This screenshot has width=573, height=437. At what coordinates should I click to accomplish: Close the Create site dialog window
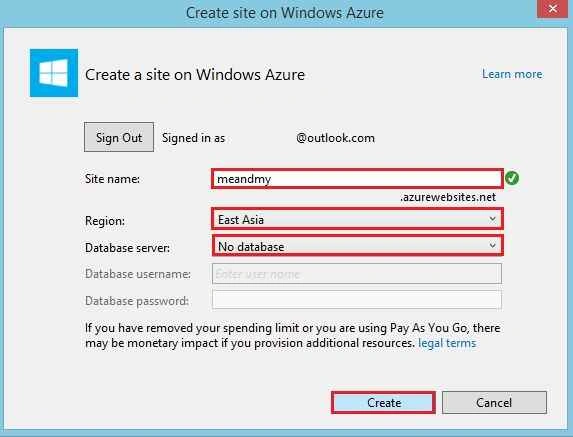click(553, 8)
